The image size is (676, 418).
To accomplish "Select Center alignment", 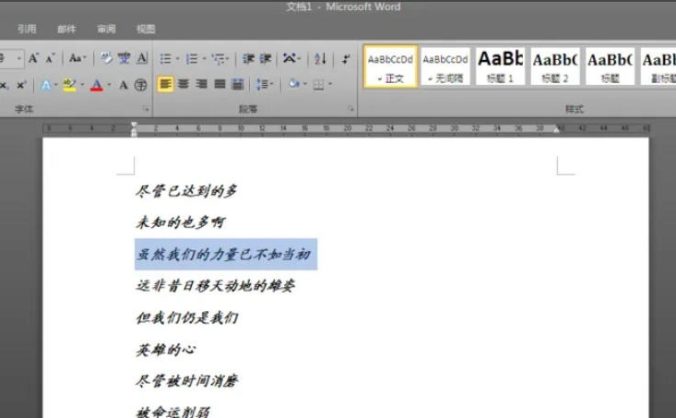I will tap(184, 84).
